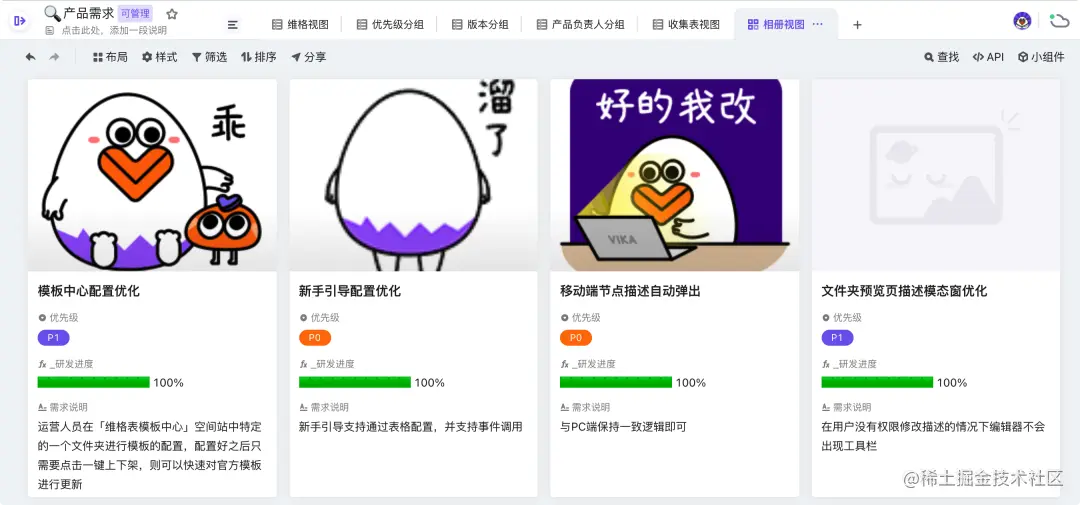The width and height of the screenshot is (1080, 505).
Task: Expand the sidebar with collapse icon
Action: point(19,21)
